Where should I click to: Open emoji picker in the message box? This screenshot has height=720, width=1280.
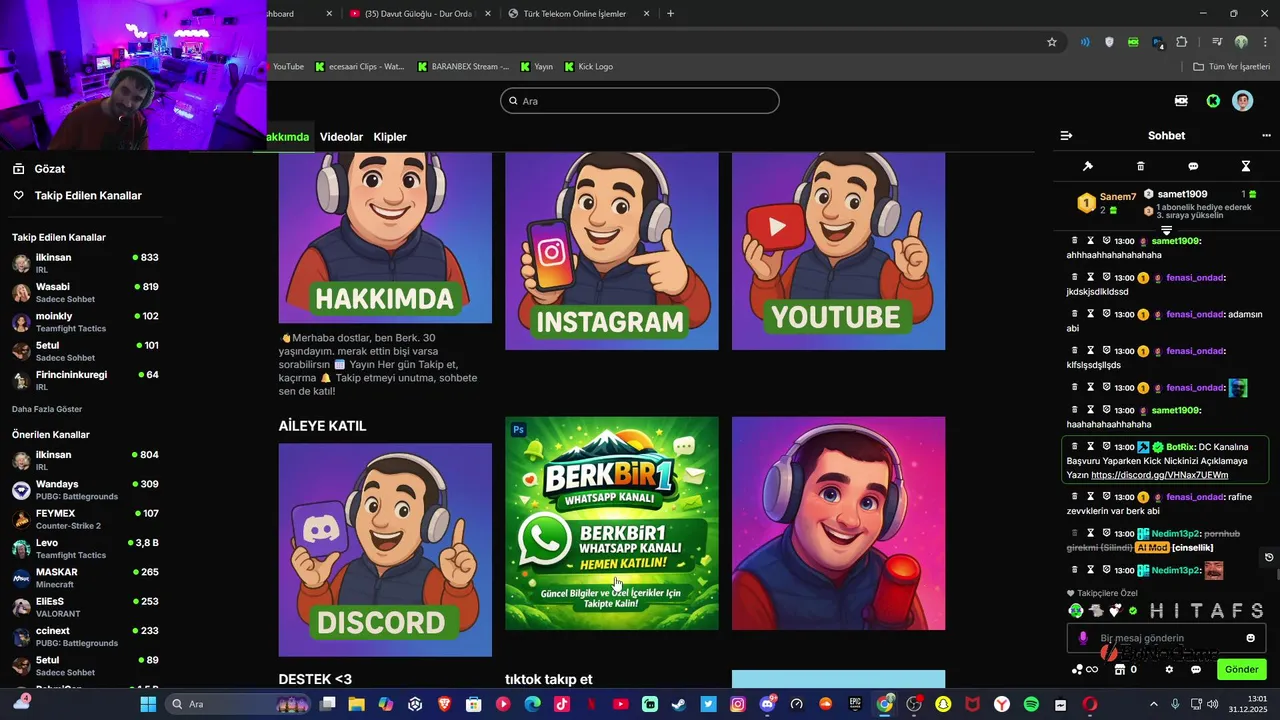click(x=1250, y=638)
